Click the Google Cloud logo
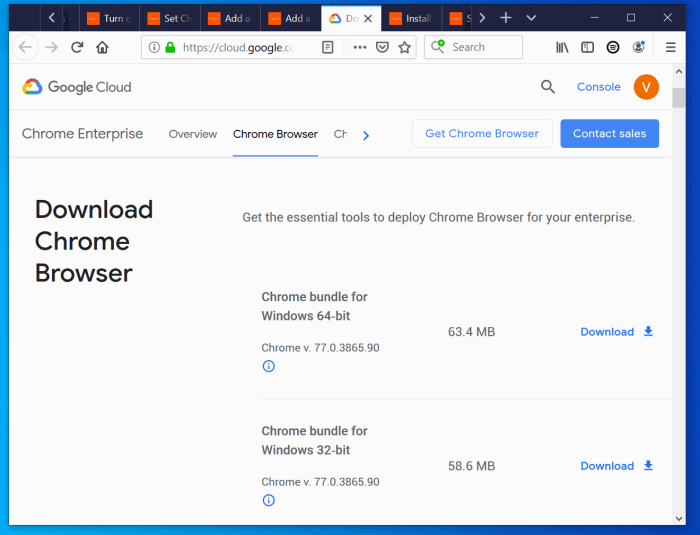The width and height of the screenshot is (700, 535). (77, 87)
